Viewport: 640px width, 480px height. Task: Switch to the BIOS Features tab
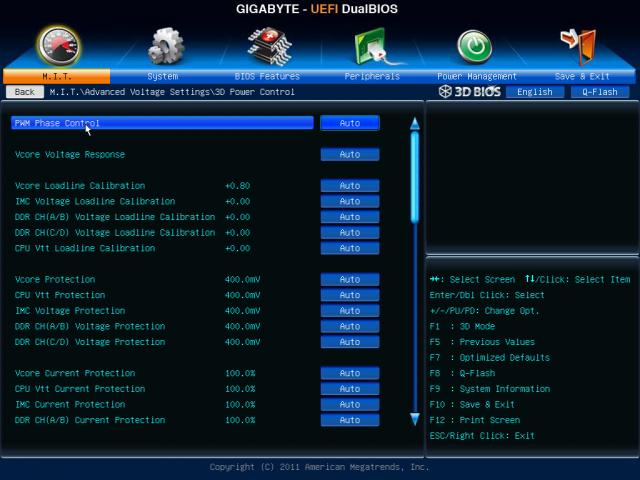tap(267, 76)
